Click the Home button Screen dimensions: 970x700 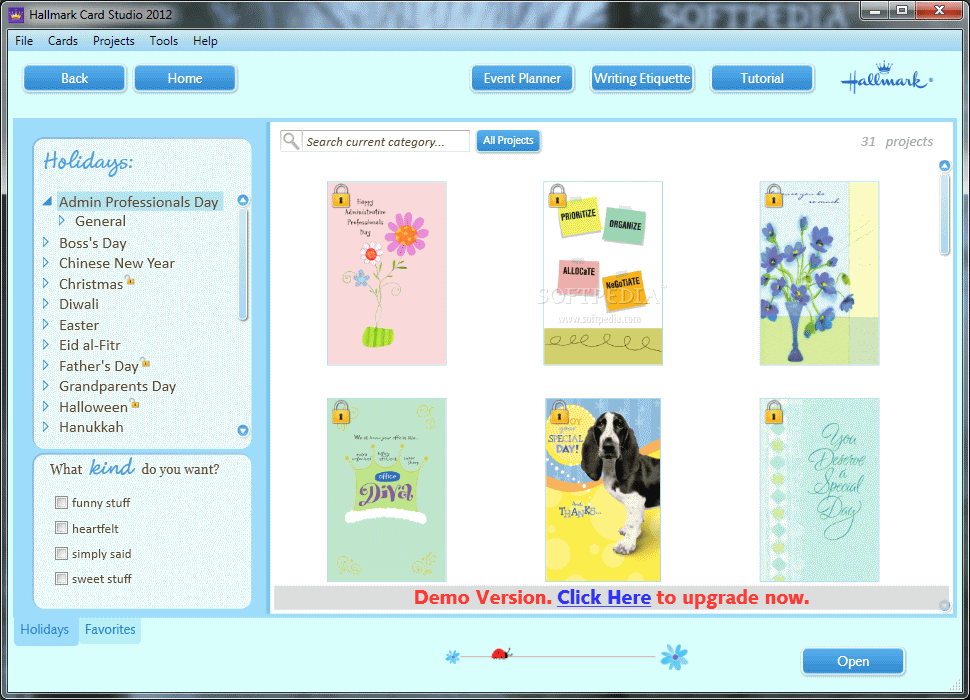pyautogui.click(x=185, y=79)
